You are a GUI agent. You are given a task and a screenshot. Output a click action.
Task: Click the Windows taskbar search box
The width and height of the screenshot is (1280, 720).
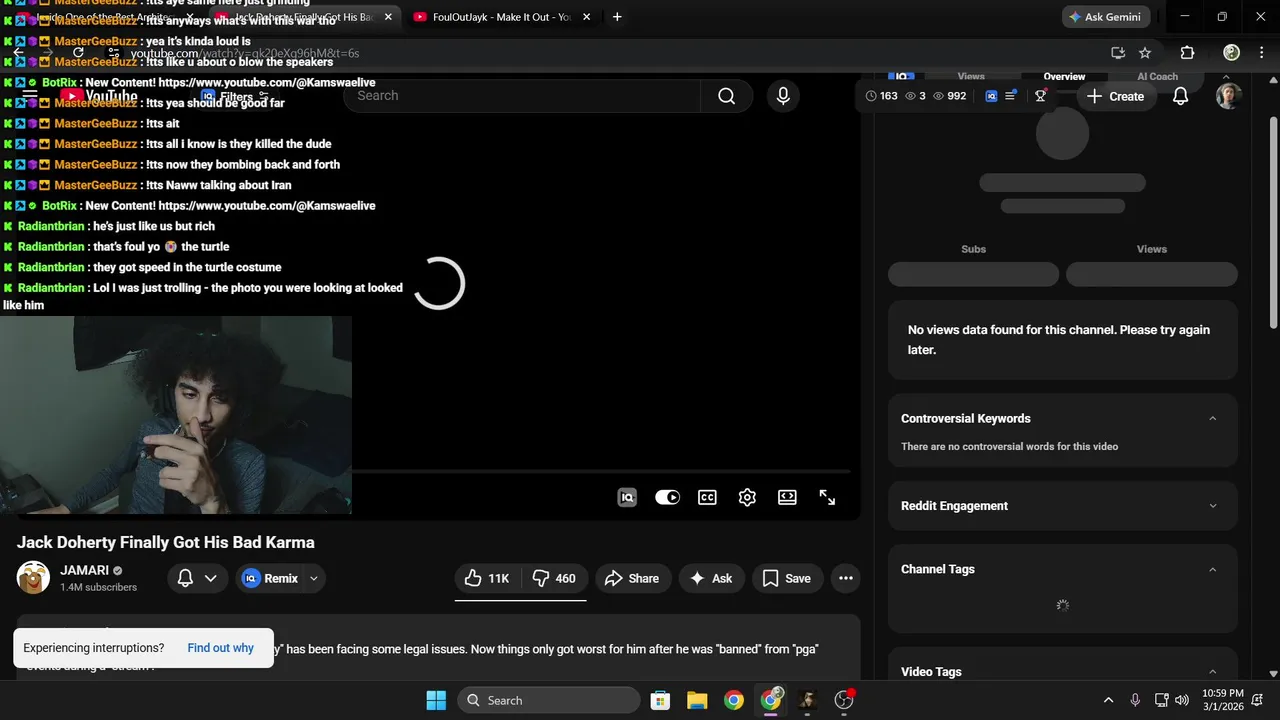549,700
